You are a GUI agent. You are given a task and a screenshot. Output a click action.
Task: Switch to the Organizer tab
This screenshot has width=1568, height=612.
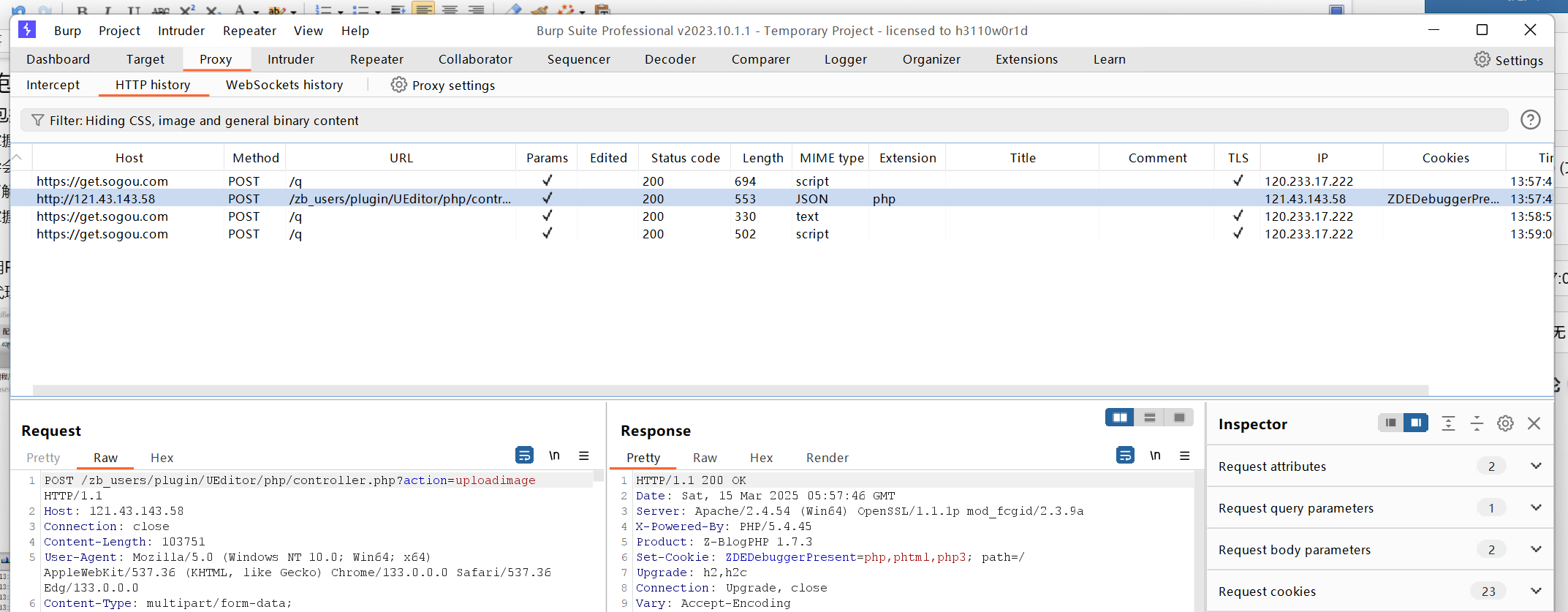click(x=931, y=59)
